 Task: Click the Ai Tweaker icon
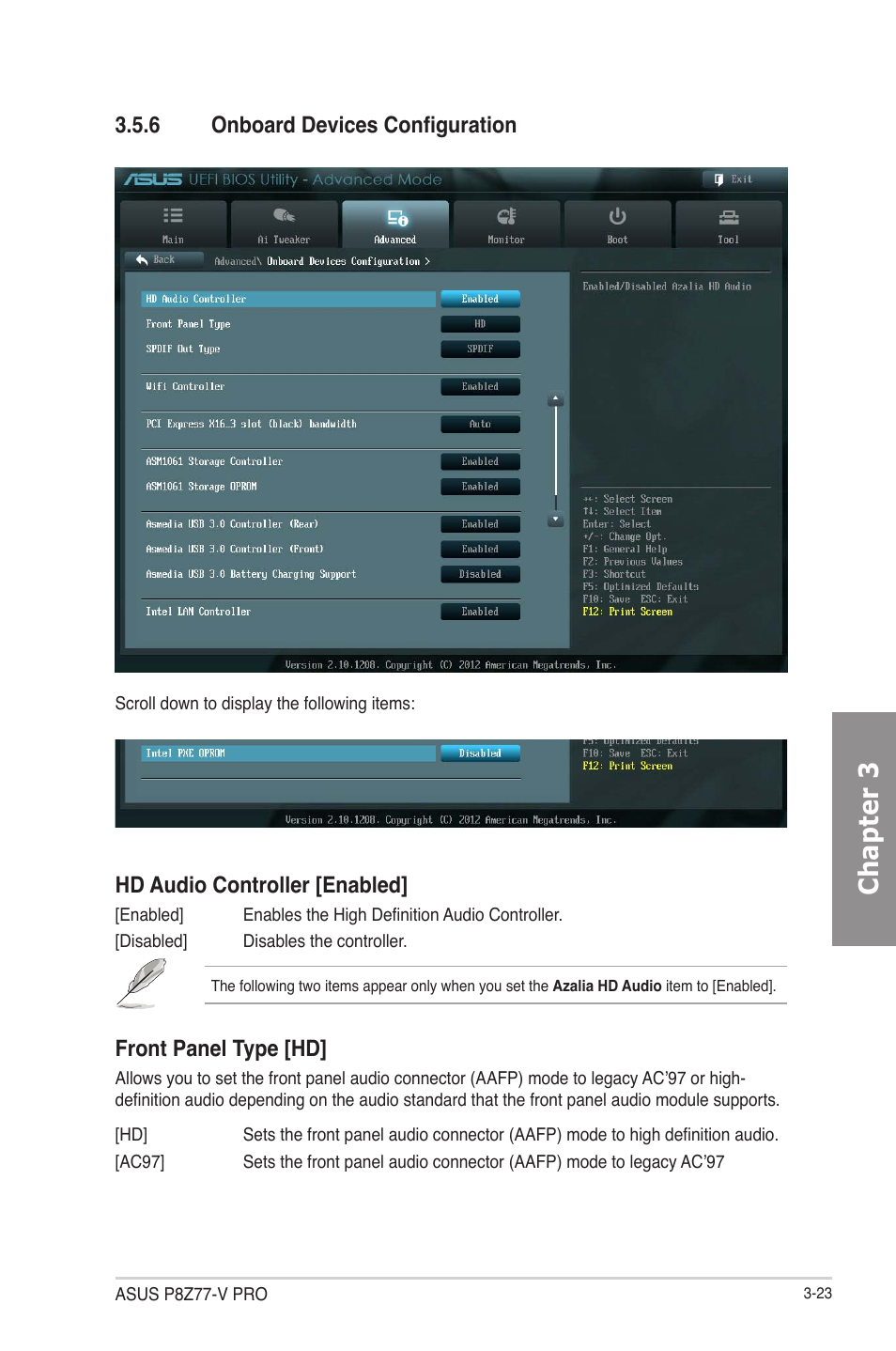pyautogui.click(x=285, y=215)
